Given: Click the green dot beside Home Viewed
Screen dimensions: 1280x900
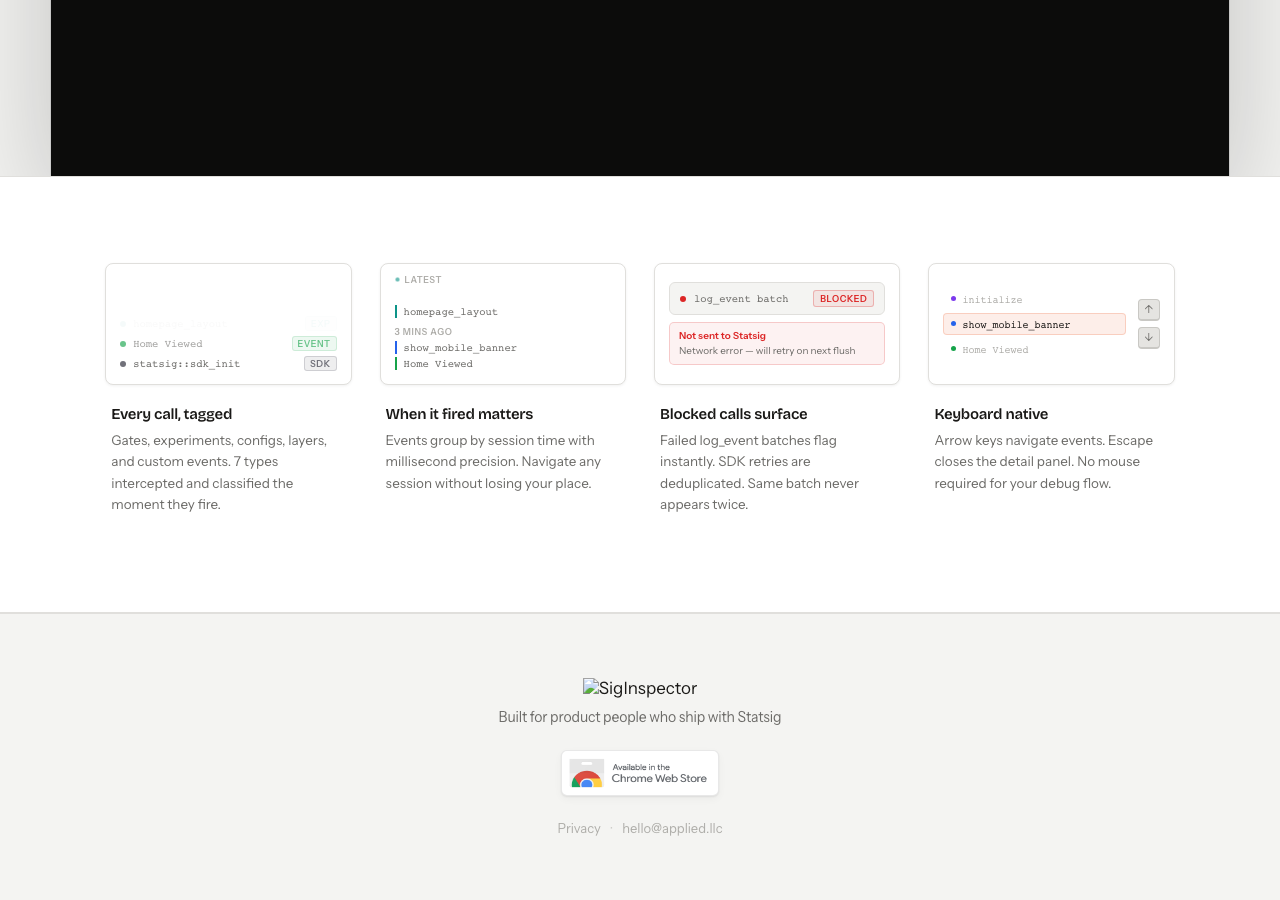Looking at the screenshot, I should click(x=121, y=343).
